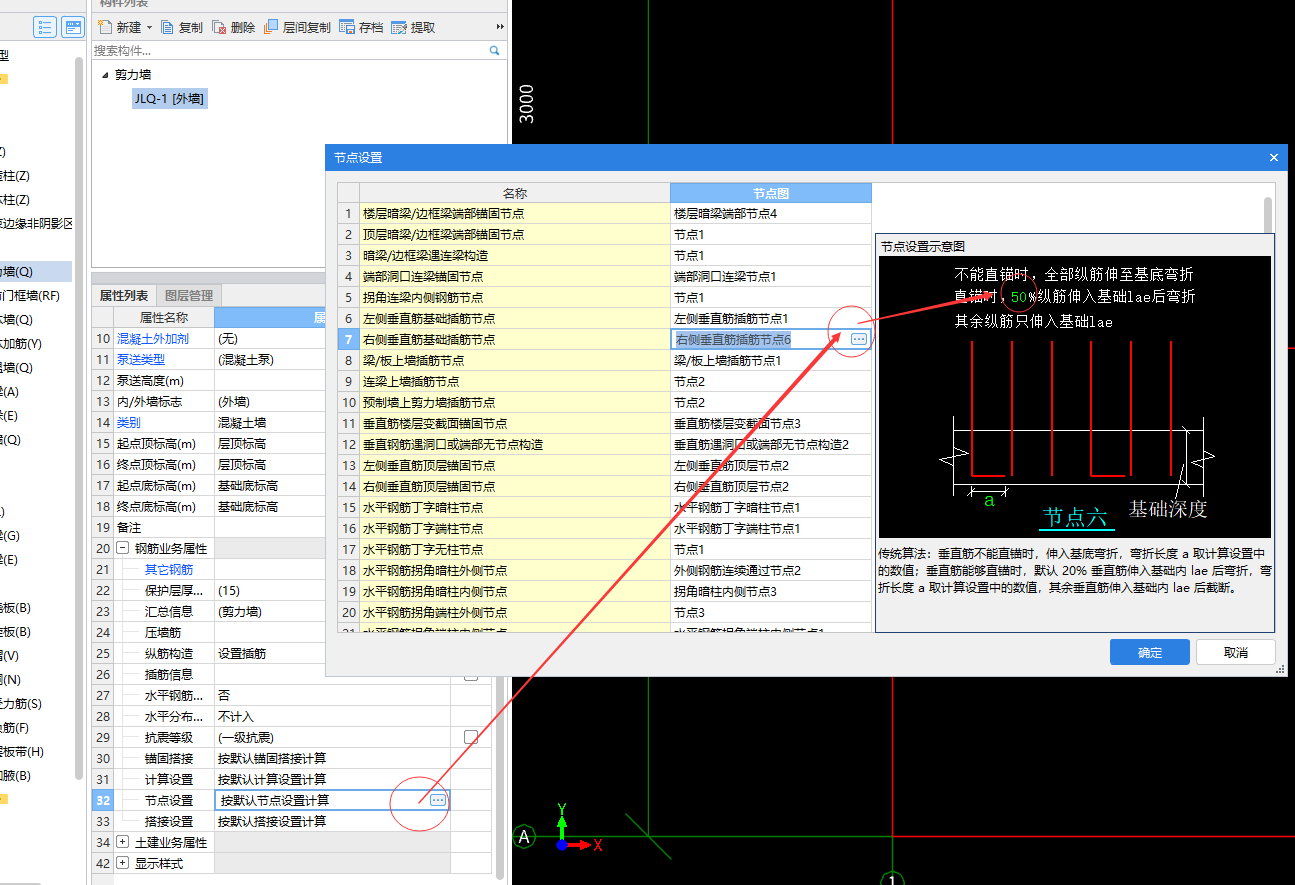Click the 搭接设置 property value
Viewport: 1295px width, 885px height.
[332, 821]
